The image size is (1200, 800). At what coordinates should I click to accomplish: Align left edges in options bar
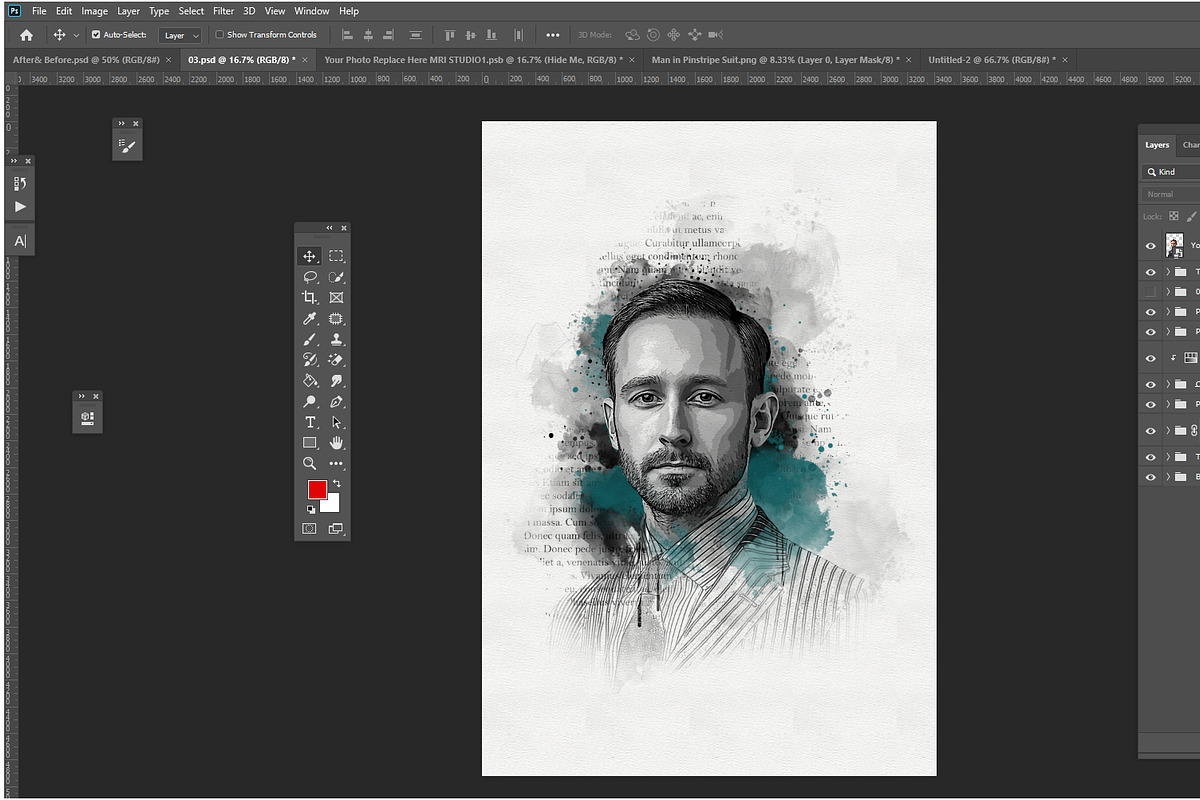(x=348, y=35)
